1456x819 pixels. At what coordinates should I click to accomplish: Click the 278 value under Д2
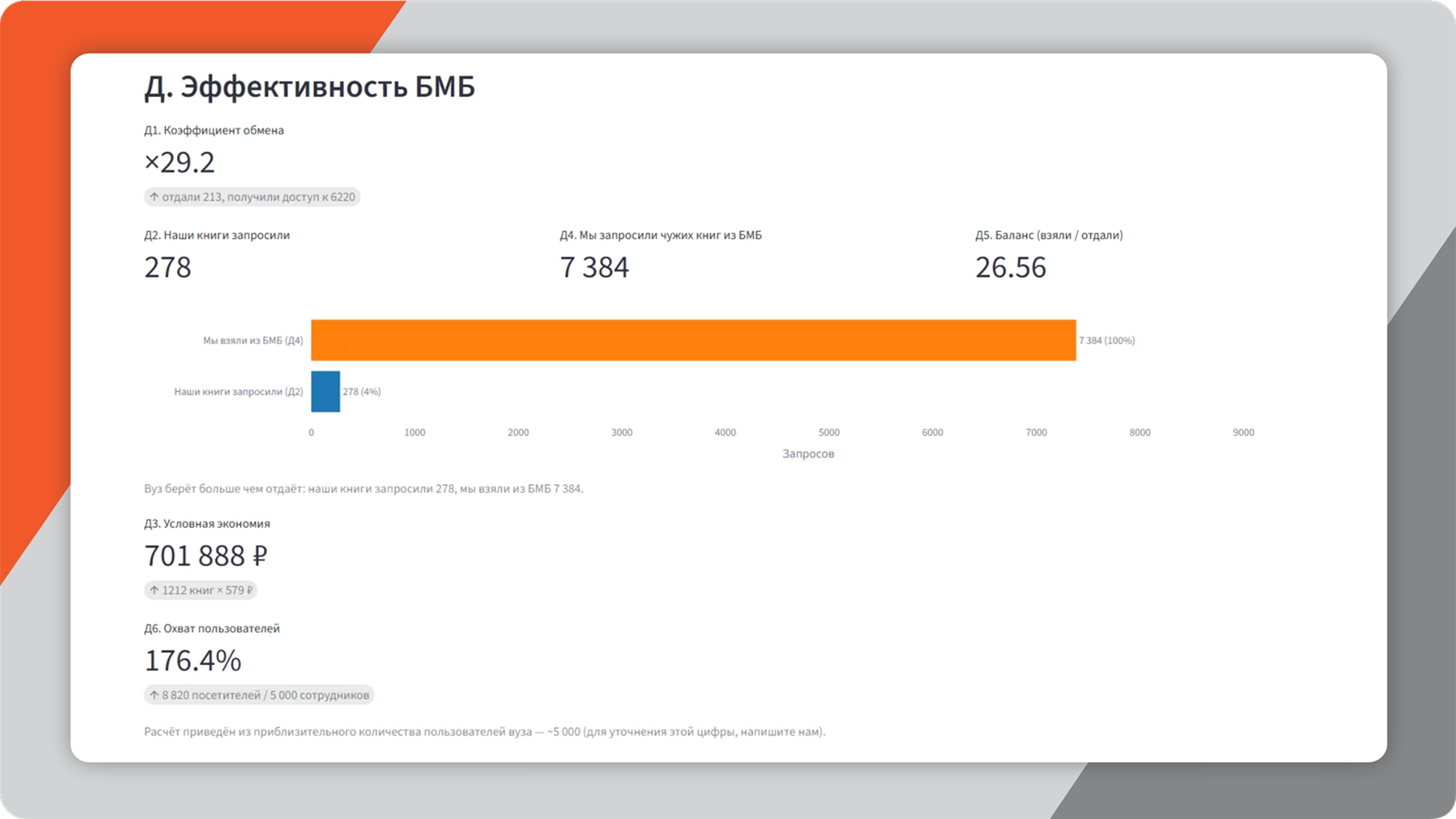tap(168, 267)
